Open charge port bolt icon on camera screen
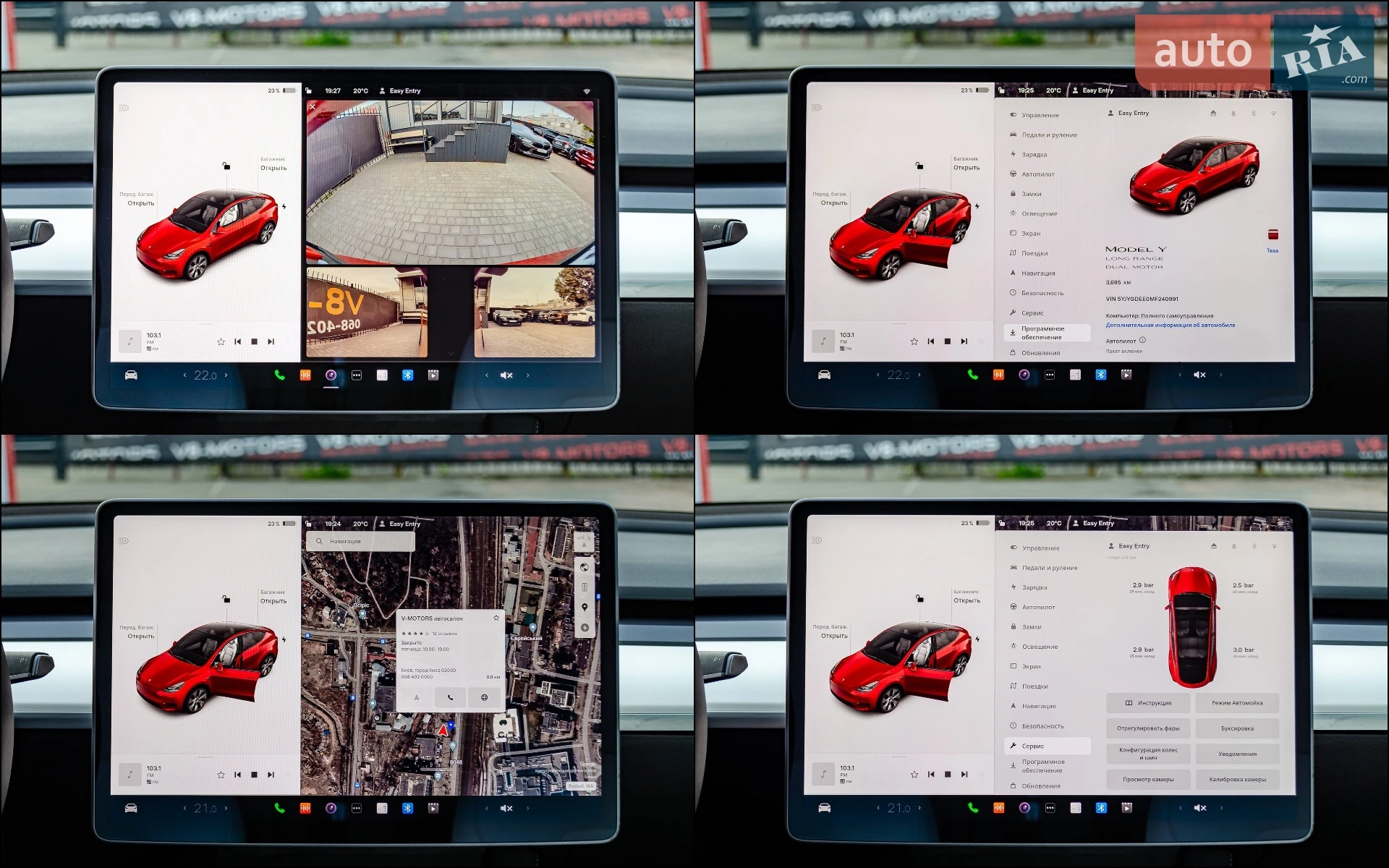This screenshot has height=868, width=1389. 284,206
